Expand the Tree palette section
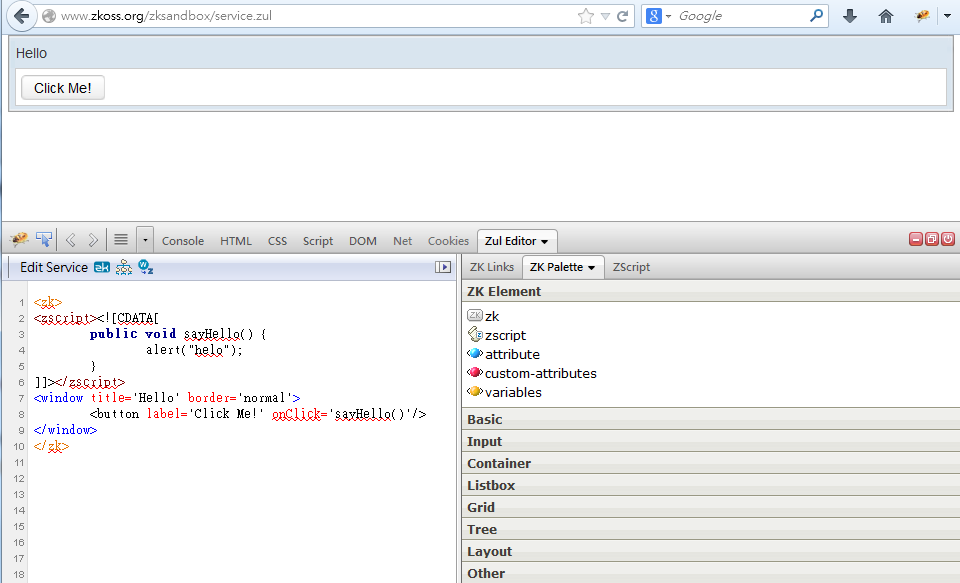 pyautogui.click(x=711, y=530)
